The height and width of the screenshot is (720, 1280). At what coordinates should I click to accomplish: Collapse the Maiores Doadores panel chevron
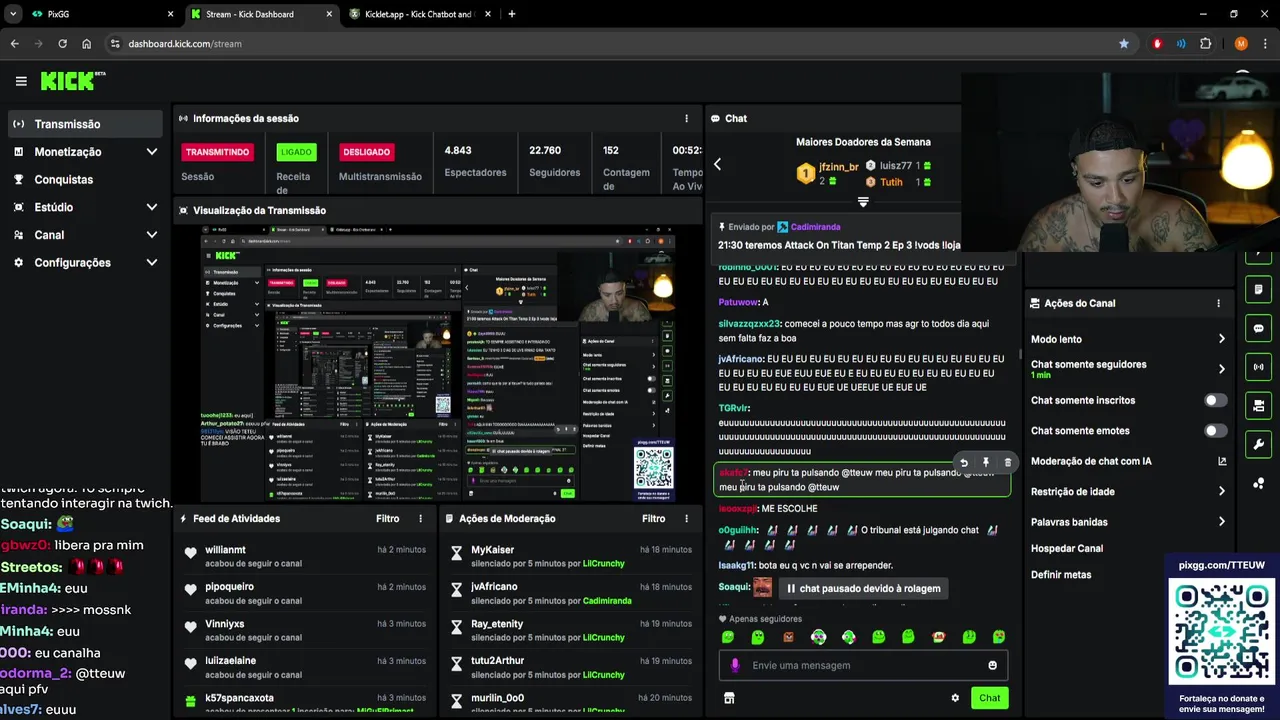click(863, 202)
